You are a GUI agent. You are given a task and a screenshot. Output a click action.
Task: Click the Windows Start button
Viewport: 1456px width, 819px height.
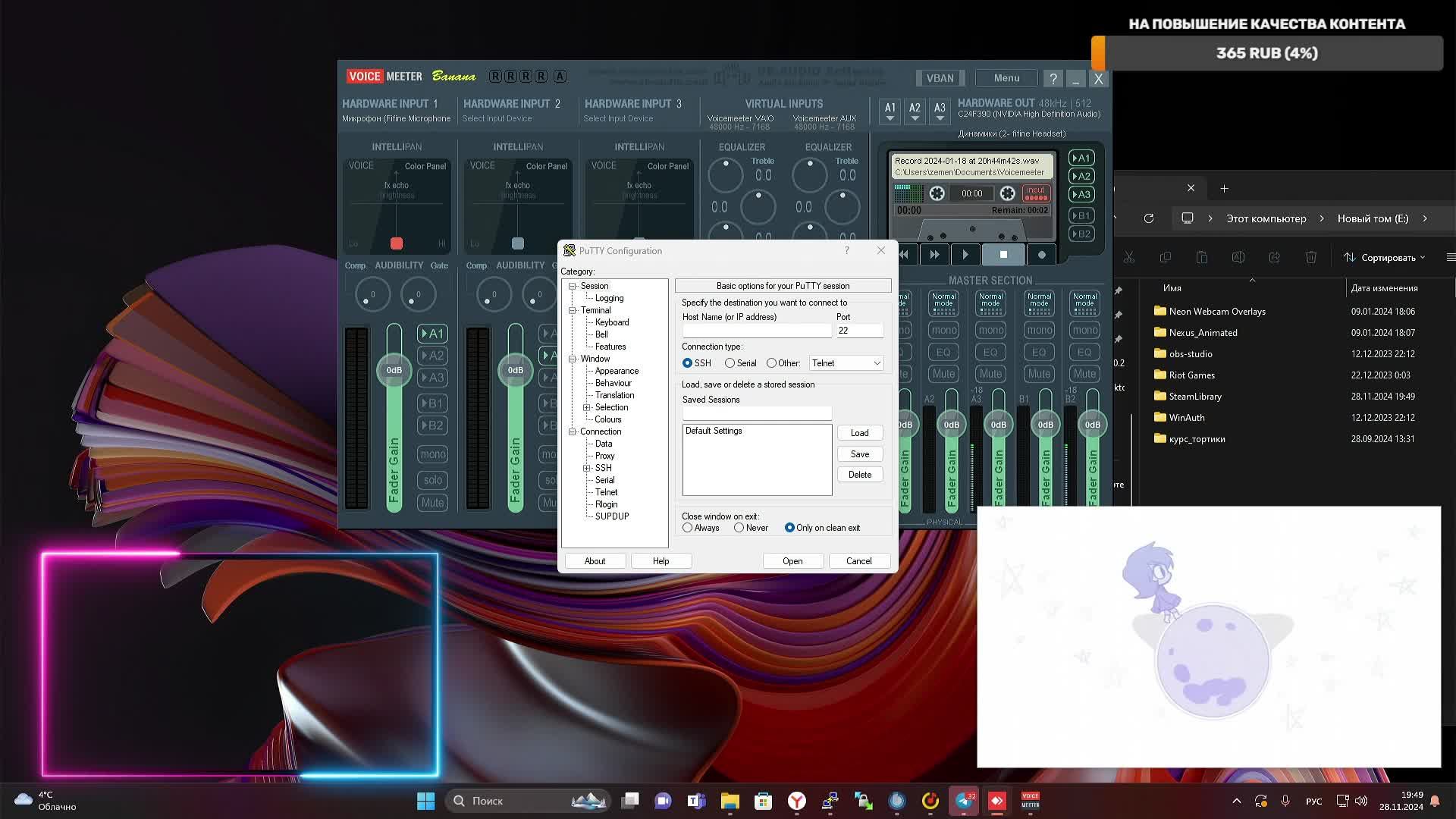[425, 801]
